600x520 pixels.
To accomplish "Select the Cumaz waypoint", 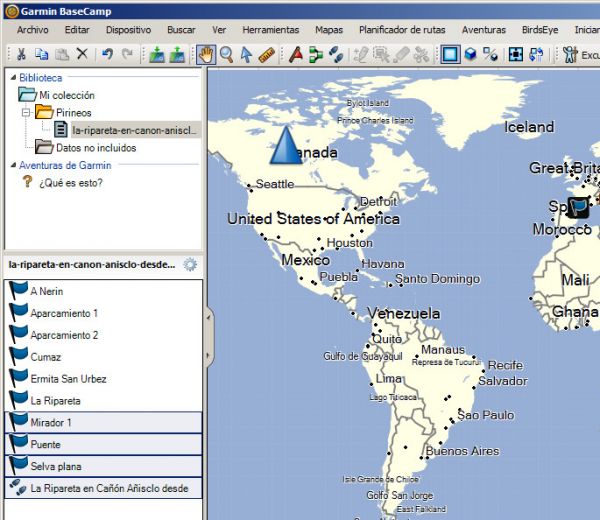I will pos(103,357).
